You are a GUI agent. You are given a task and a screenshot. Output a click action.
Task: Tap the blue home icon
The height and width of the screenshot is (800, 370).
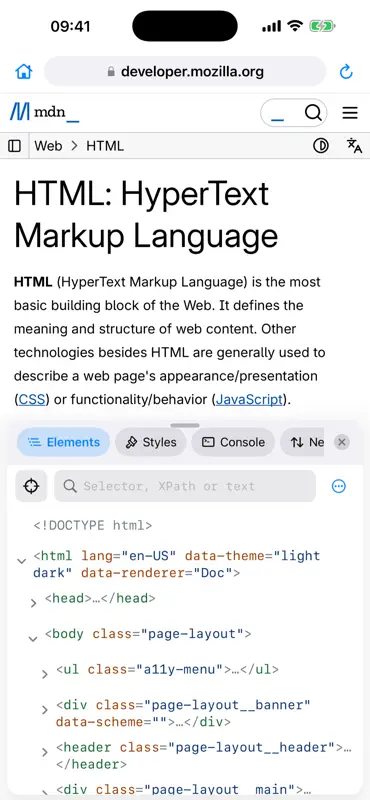23,71
